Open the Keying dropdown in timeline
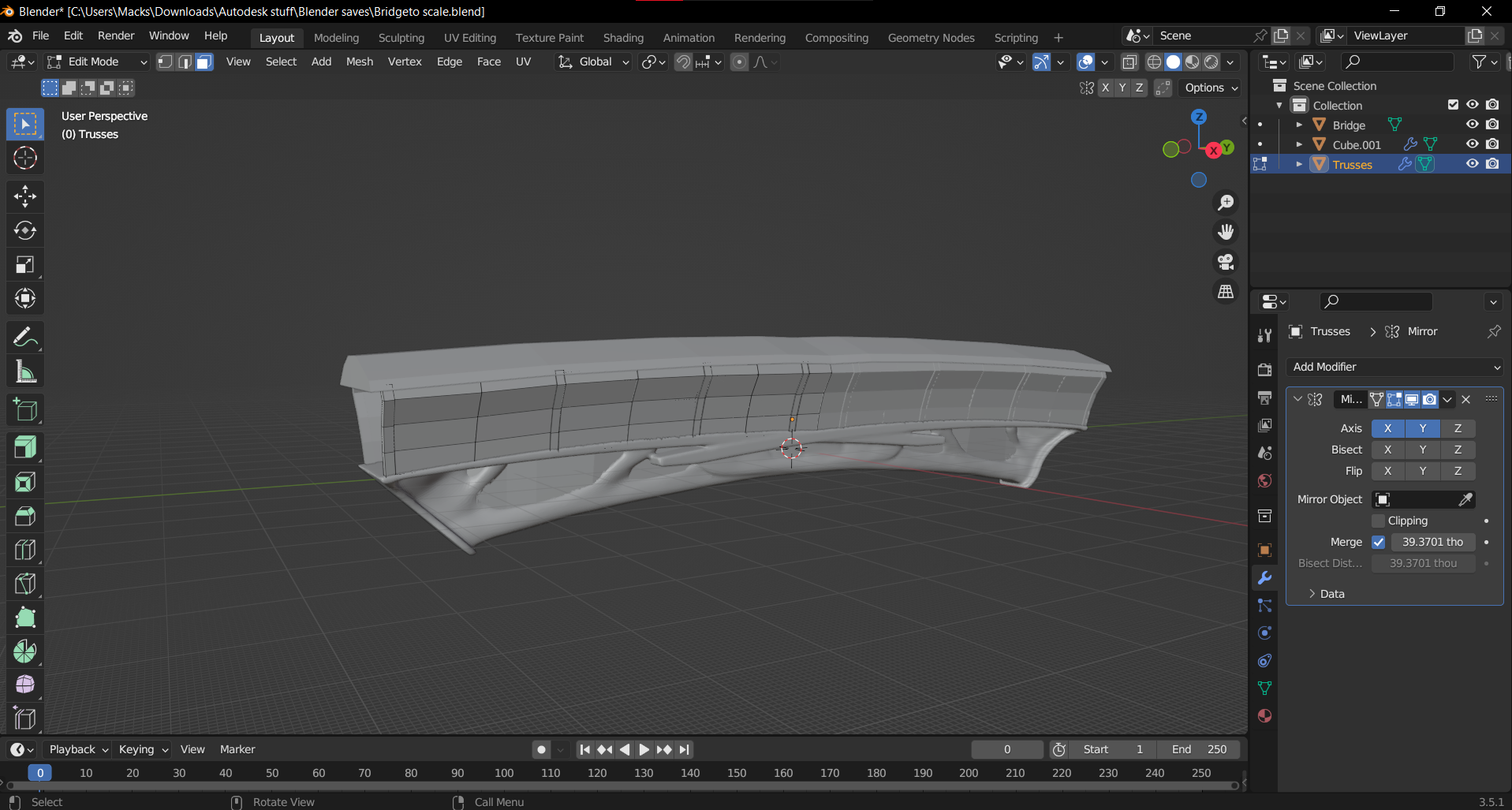This screenshot has height=810, width=1512. (144, 749)
